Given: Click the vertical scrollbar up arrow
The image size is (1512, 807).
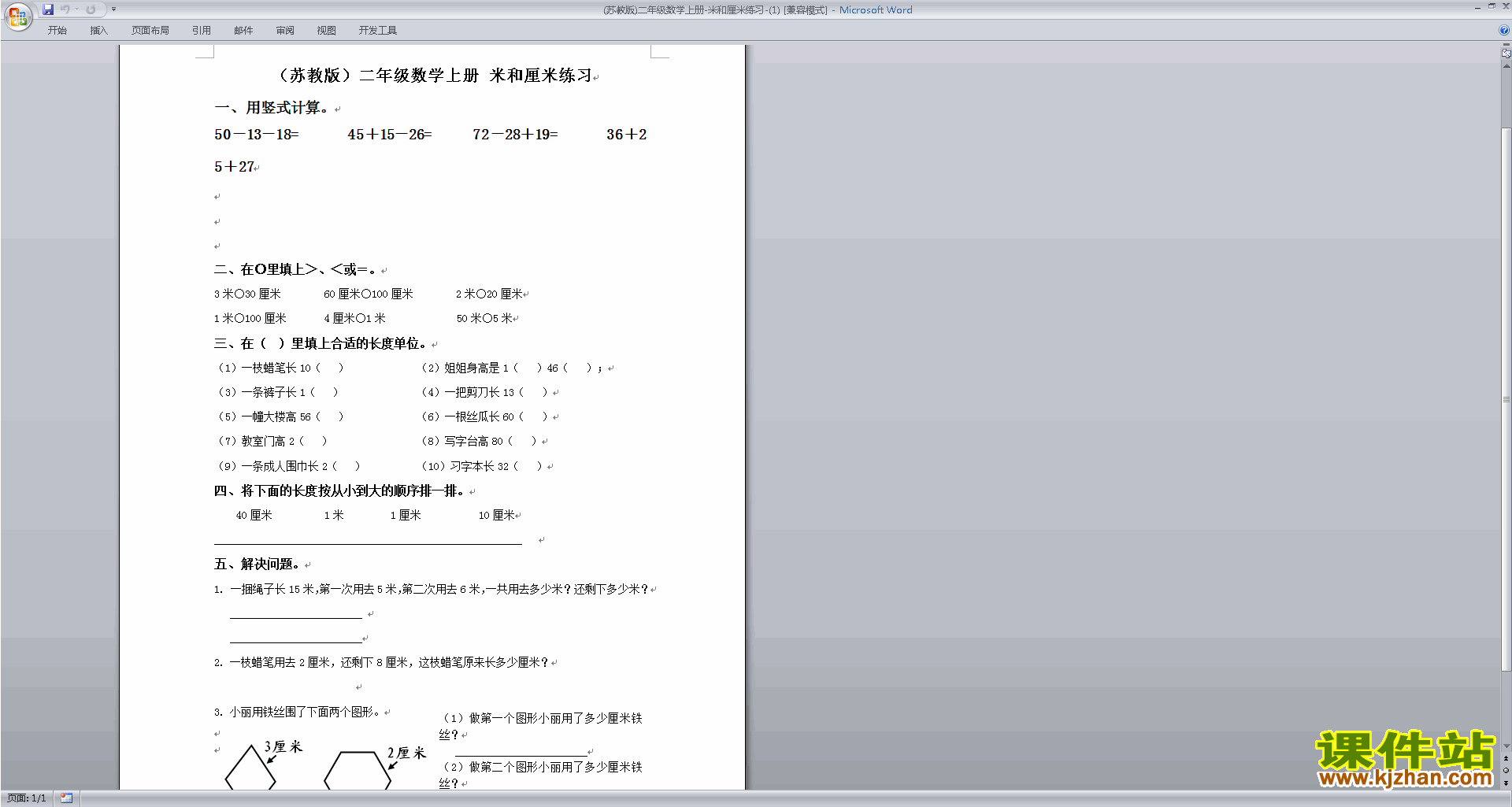Looking at the screenshot, I should (x=1506, y=66).
